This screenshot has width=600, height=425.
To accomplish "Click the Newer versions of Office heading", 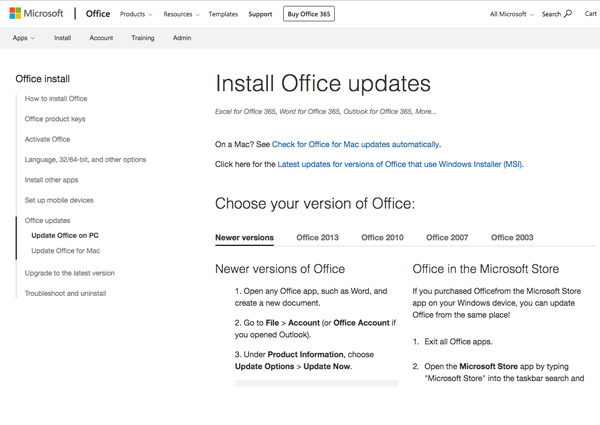I will 280,269.
